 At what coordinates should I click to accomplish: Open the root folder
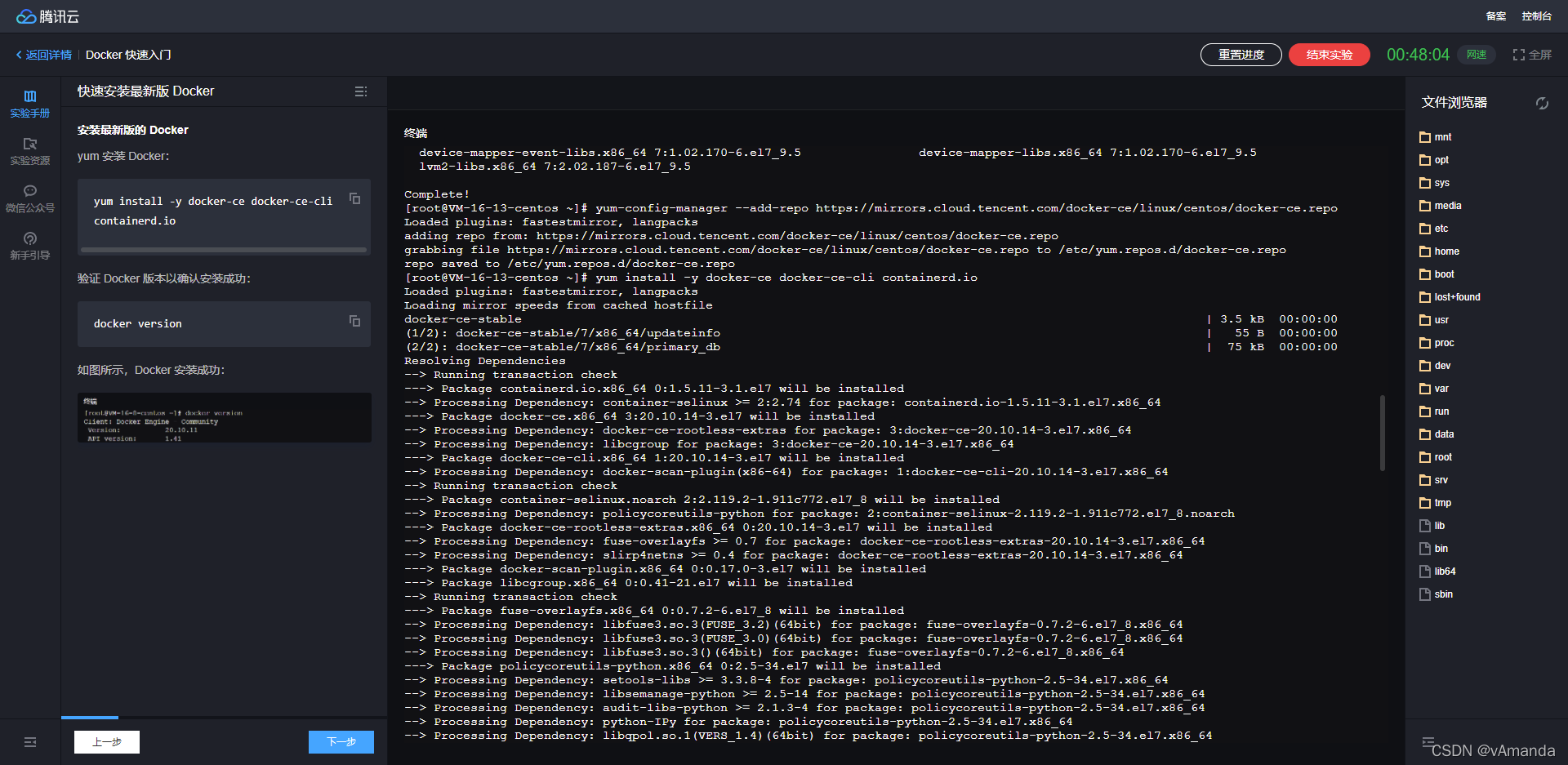1436,457
